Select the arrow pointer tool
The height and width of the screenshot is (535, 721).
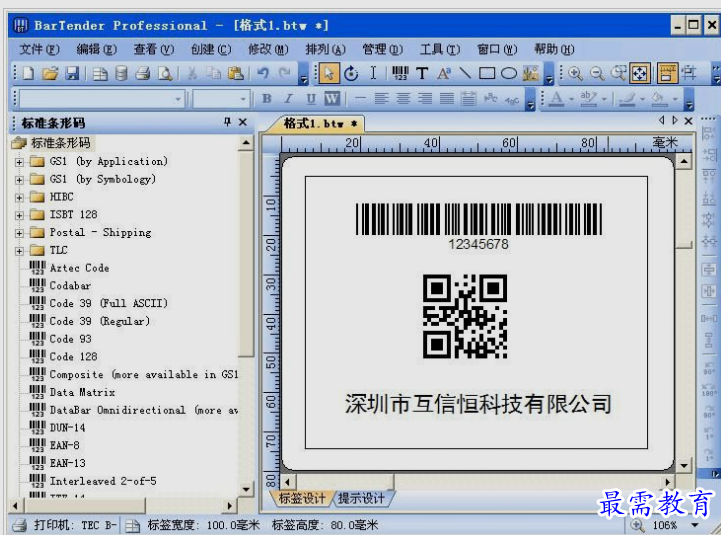pyautogui.click(x=329, y=73)
